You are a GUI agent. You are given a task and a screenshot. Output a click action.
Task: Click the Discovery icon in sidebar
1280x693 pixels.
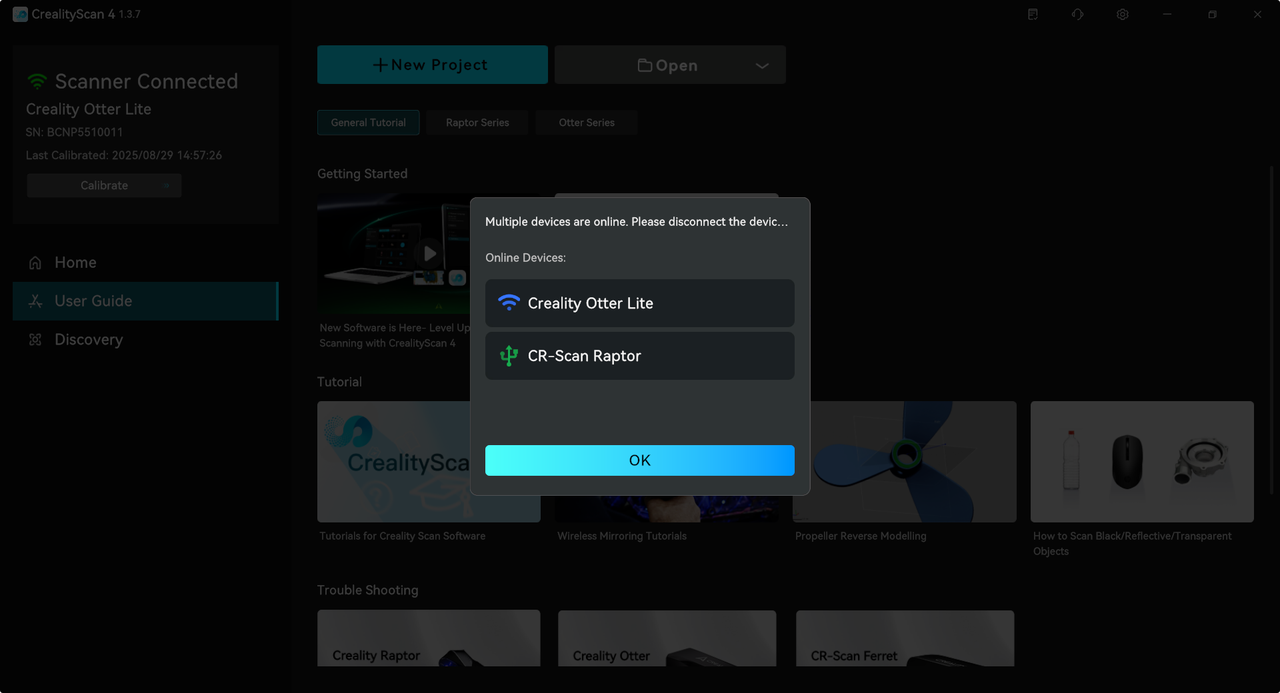click(x=35, y=340)
